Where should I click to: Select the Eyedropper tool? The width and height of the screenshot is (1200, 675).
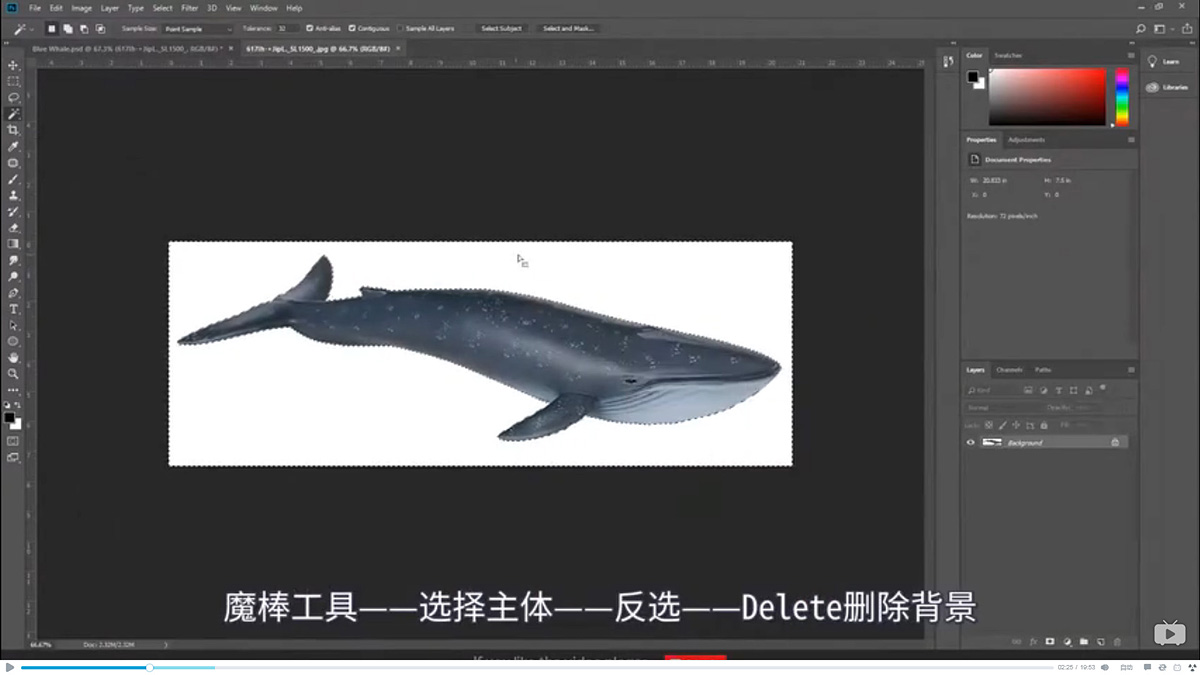(x=13, y=146)
